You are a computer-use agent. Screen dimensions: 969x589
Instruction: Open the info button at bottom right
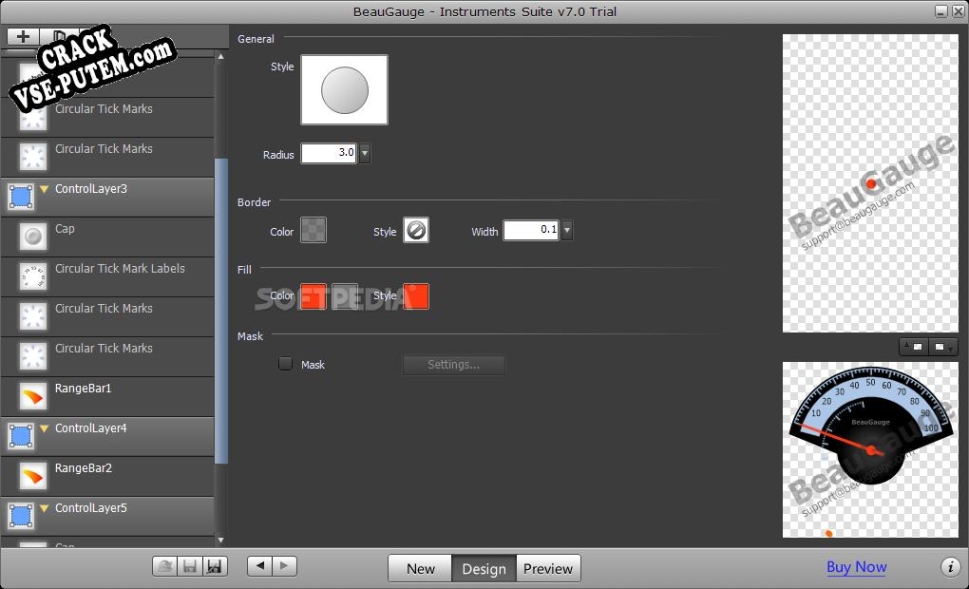point(950,567)
